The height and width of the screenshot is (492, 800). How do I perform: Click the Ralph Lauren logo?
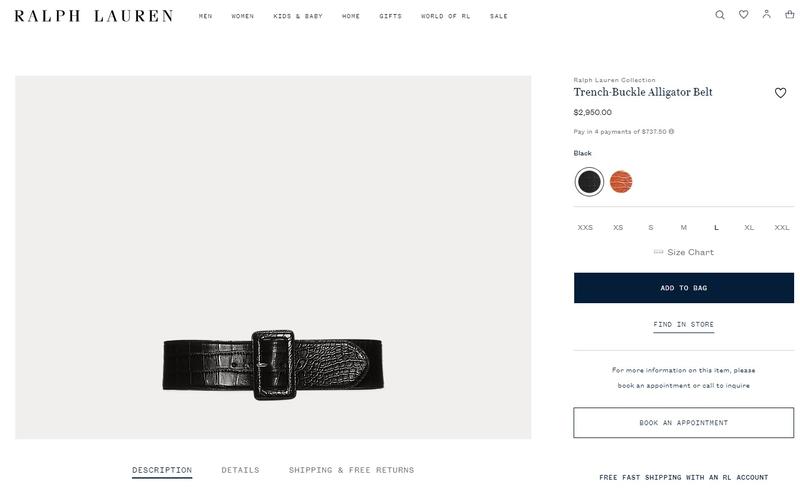click(94, 16)
